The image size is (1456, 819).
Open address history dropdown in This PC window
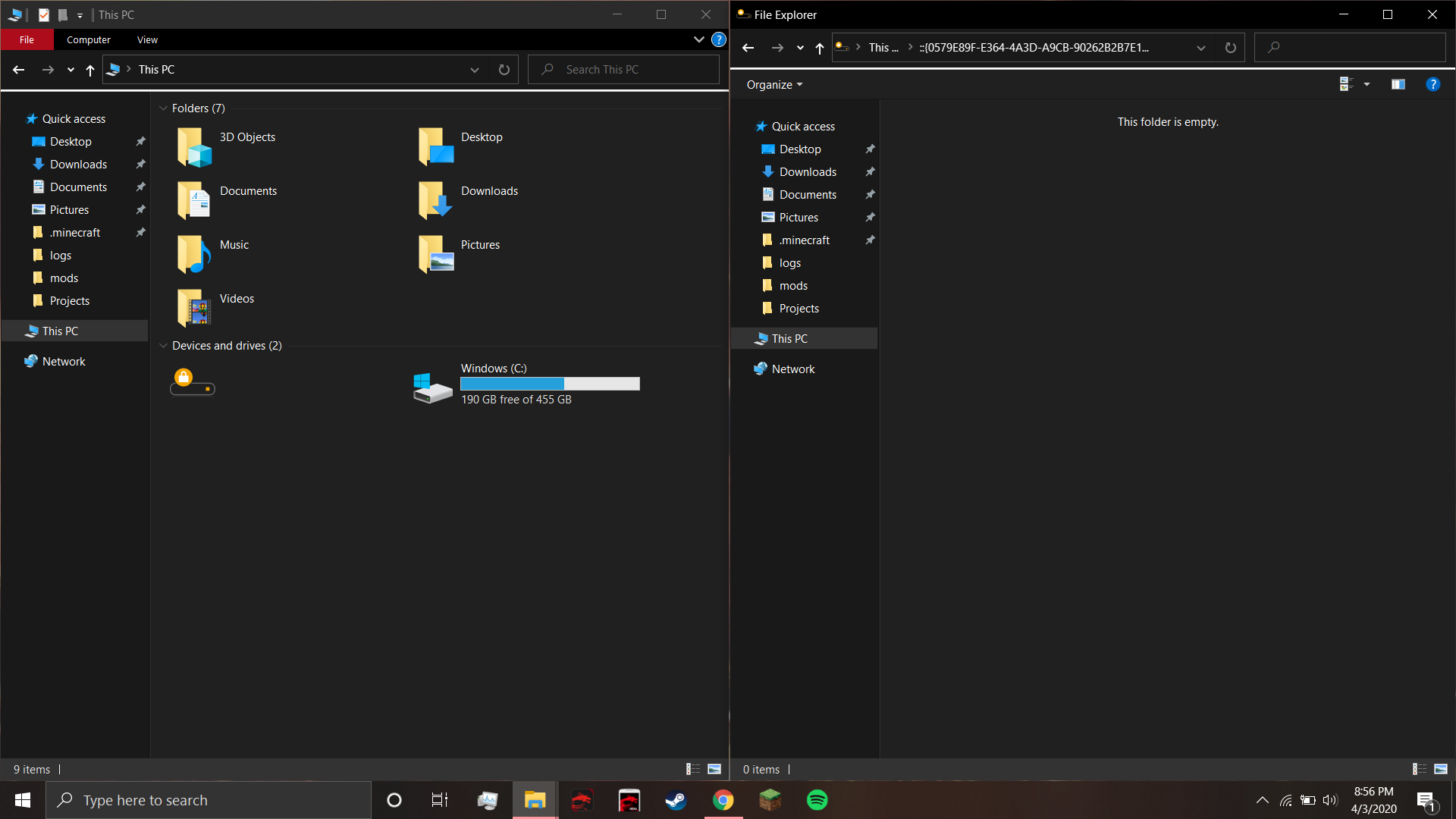point(475,70)
